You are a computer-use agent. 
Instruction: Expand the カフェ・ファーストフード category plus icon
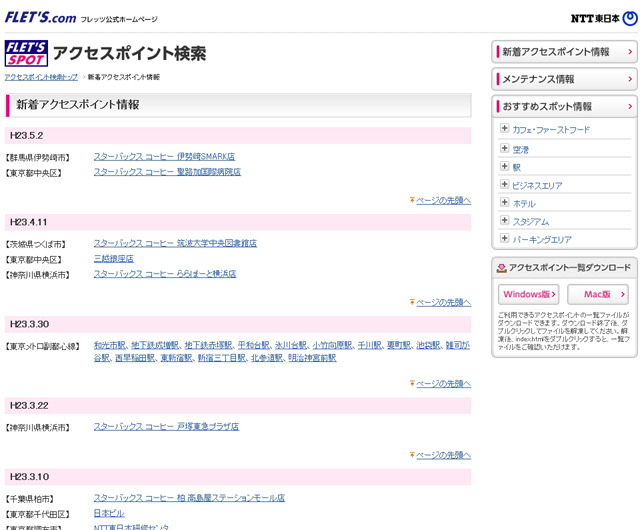click(504, 128)
